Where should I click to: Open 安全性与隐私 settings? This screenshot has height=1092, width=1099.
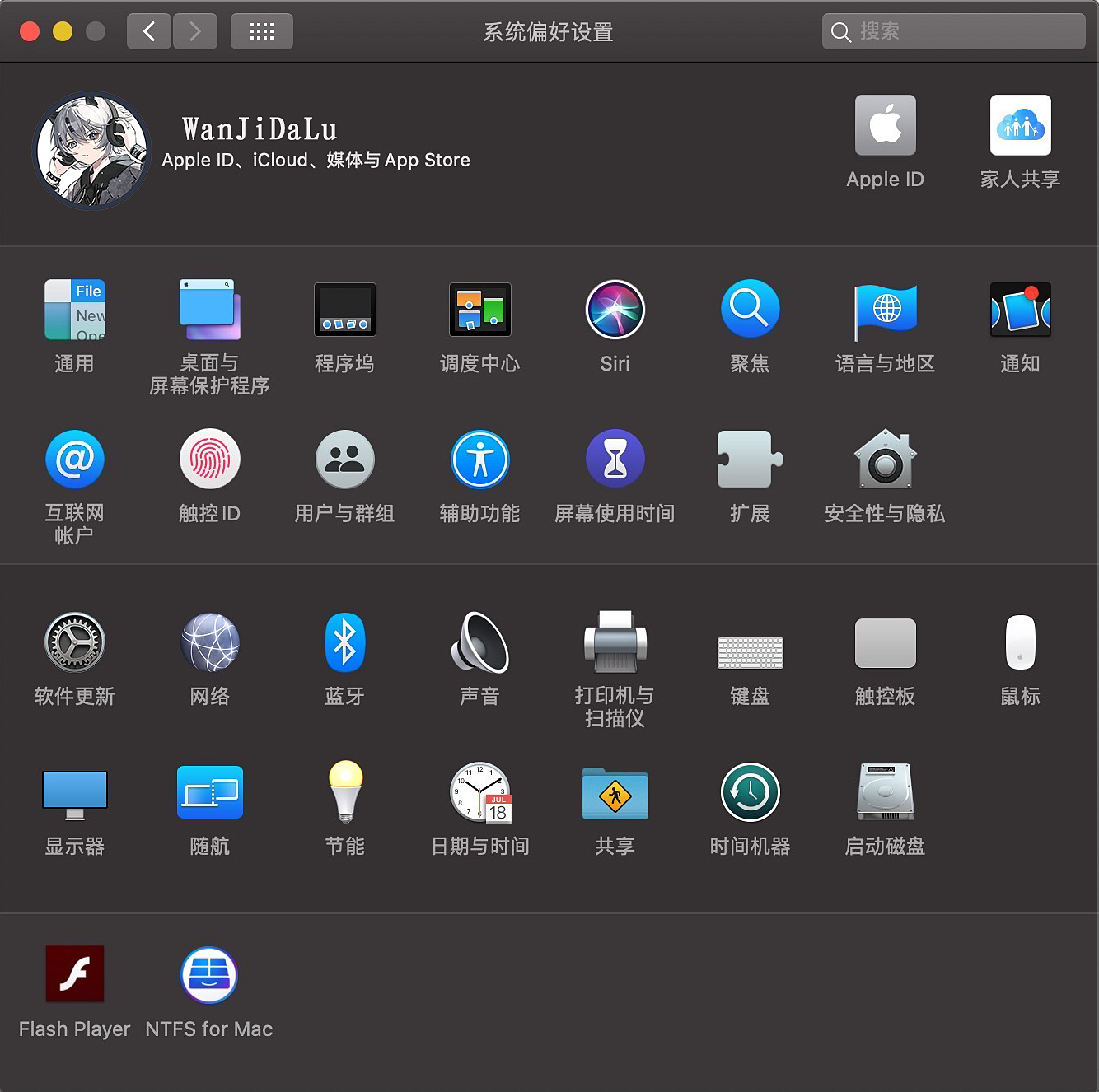coord(885,460)
